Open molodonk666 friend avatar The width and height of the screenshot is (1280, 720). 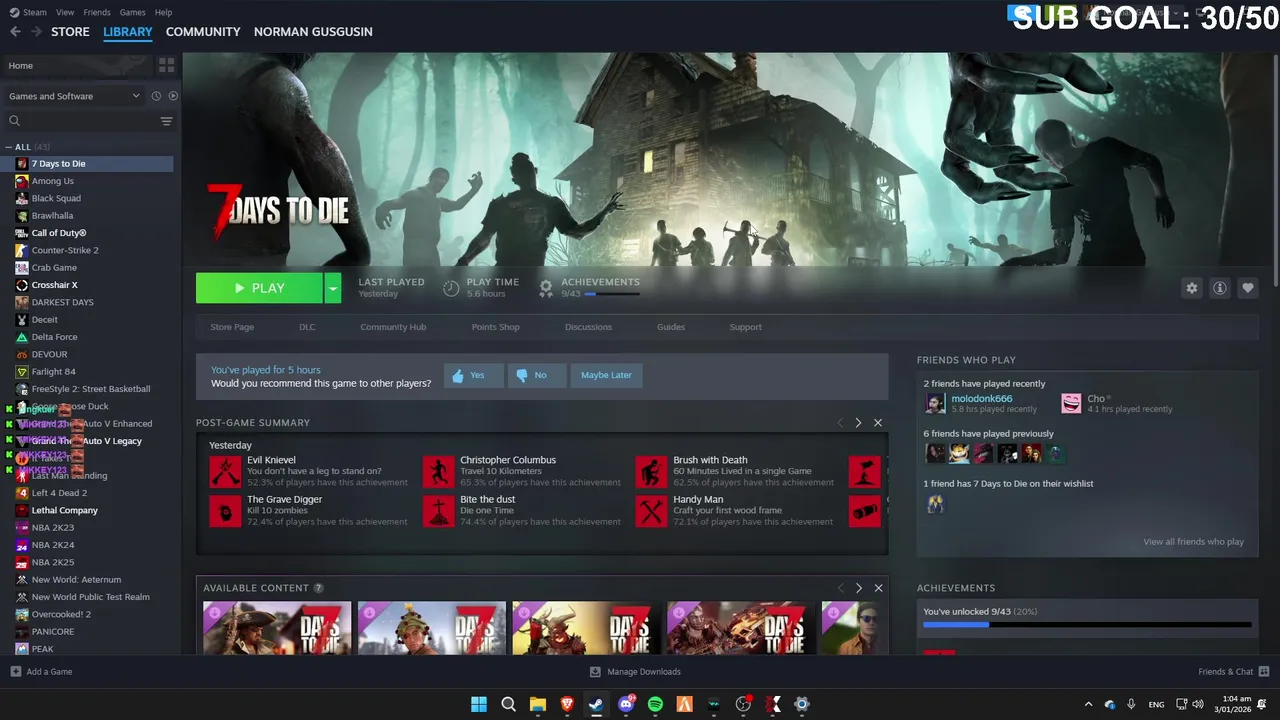(935, 403)
